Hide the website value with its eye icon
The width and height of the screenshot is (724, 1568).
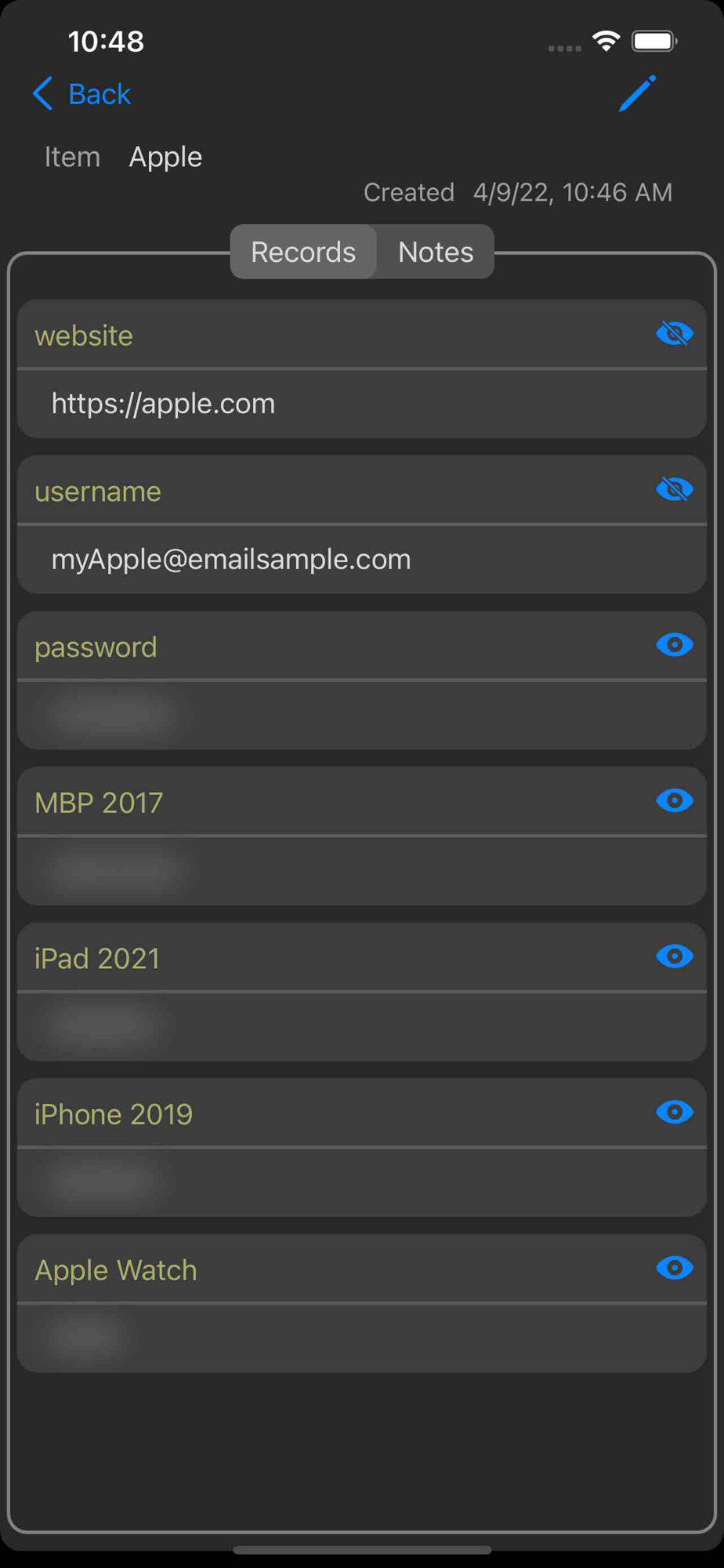674,334
